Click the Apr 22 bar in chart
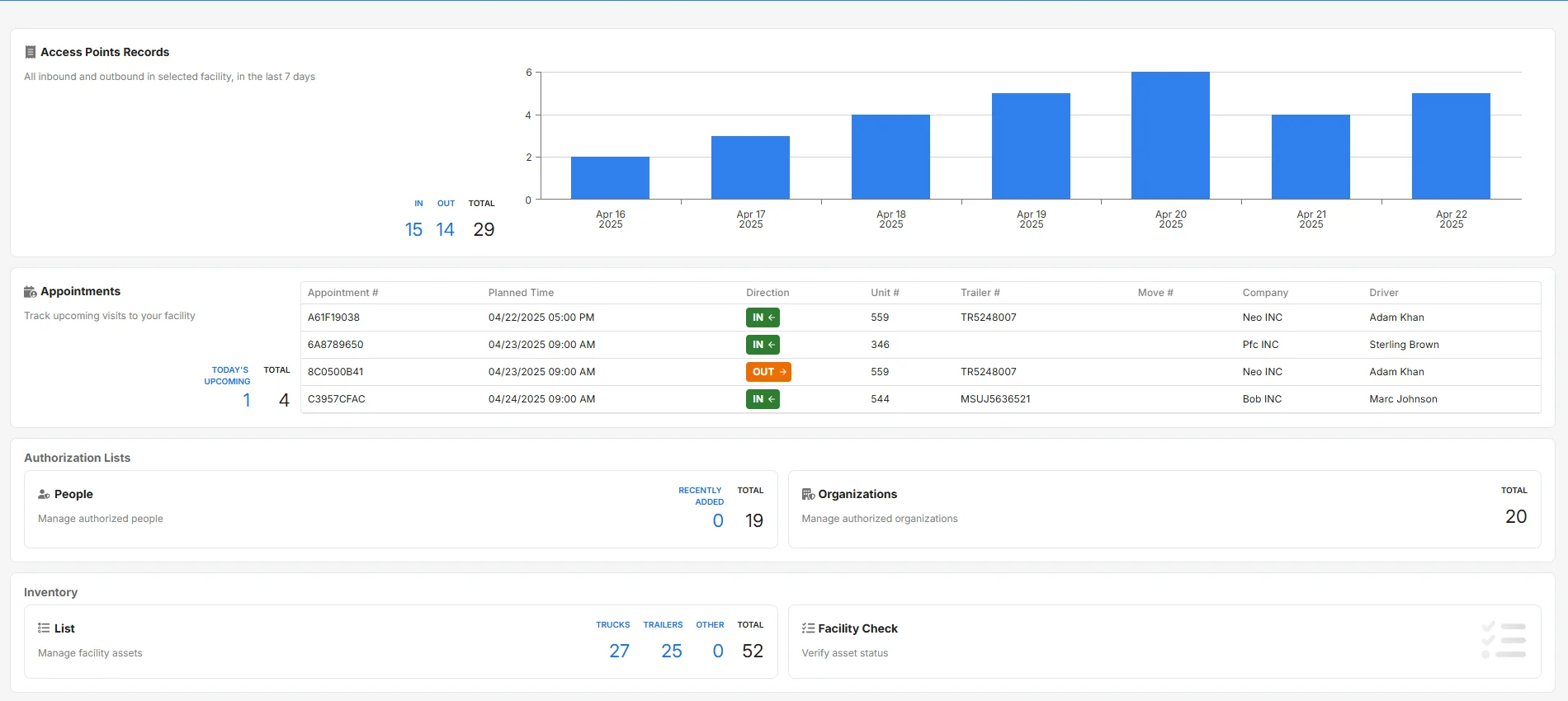 pos(1451,146)
